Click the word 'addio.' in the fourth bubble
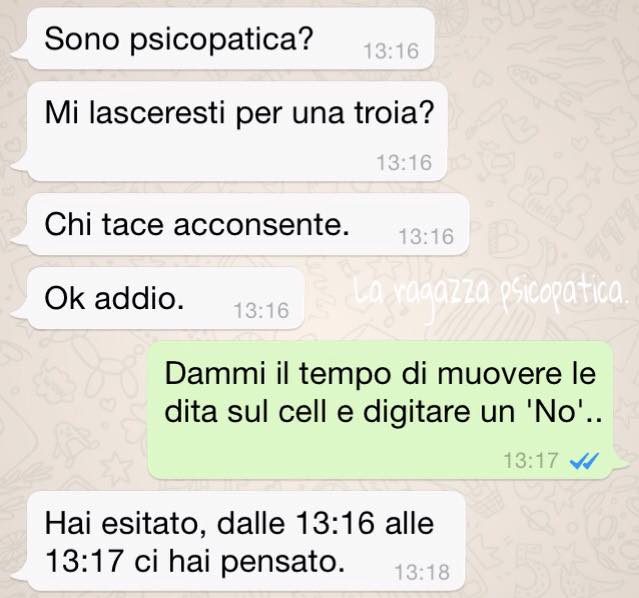The height and width of the screenshot is (598, 639). click(139, 298)
